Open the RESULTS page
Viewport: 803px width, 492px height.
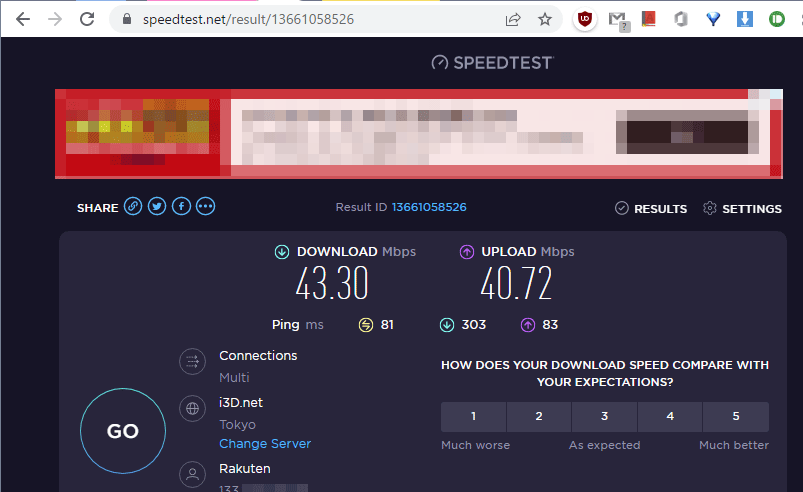coord(651,208)
